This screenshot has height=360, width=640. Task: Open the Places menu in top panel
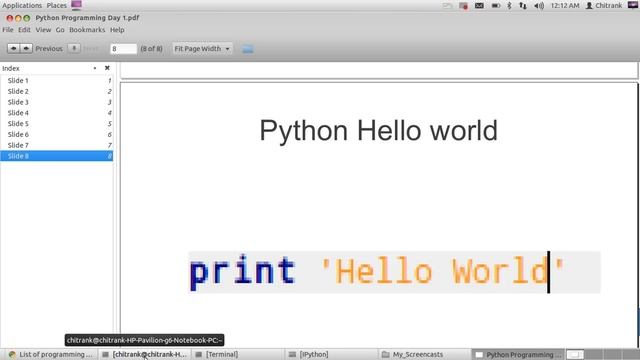coord(57,5)
